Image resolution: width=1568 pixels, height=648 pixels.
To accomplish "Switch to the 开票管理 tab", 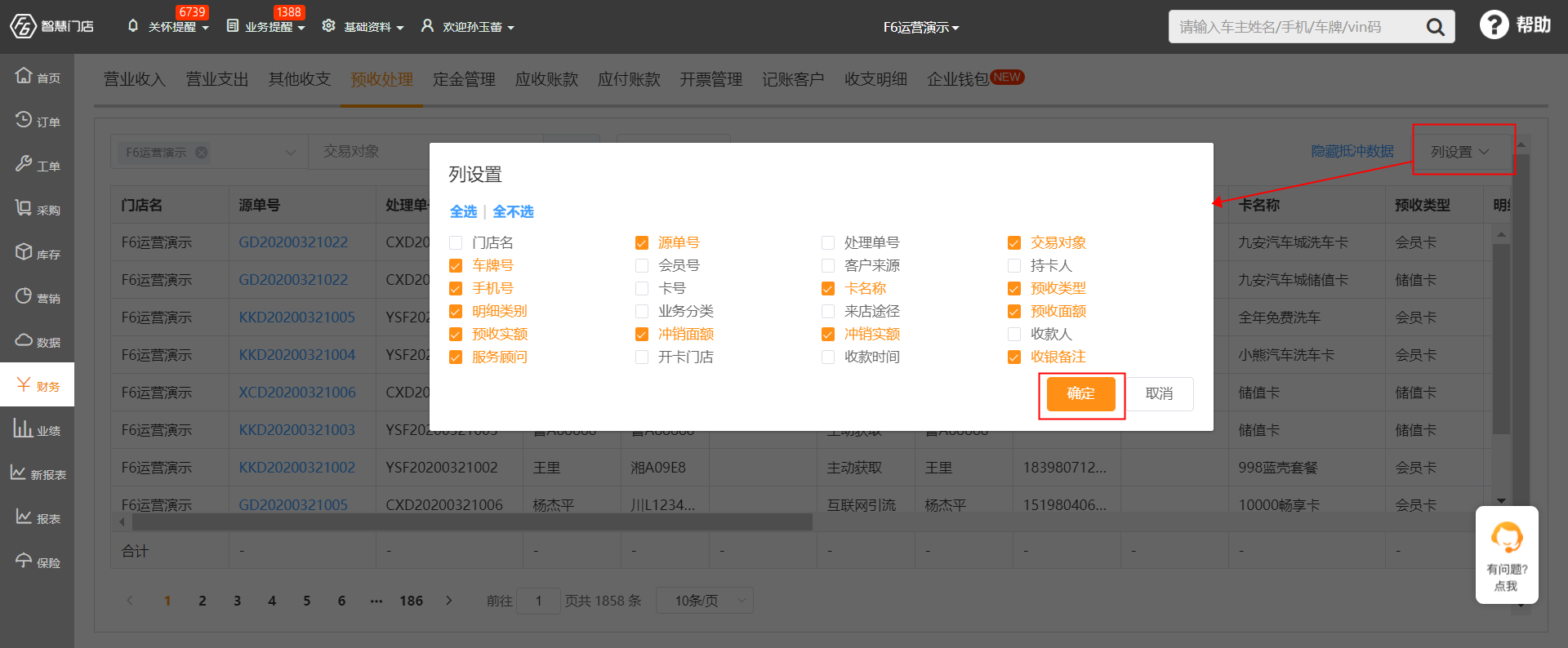I will click(711, 79).
